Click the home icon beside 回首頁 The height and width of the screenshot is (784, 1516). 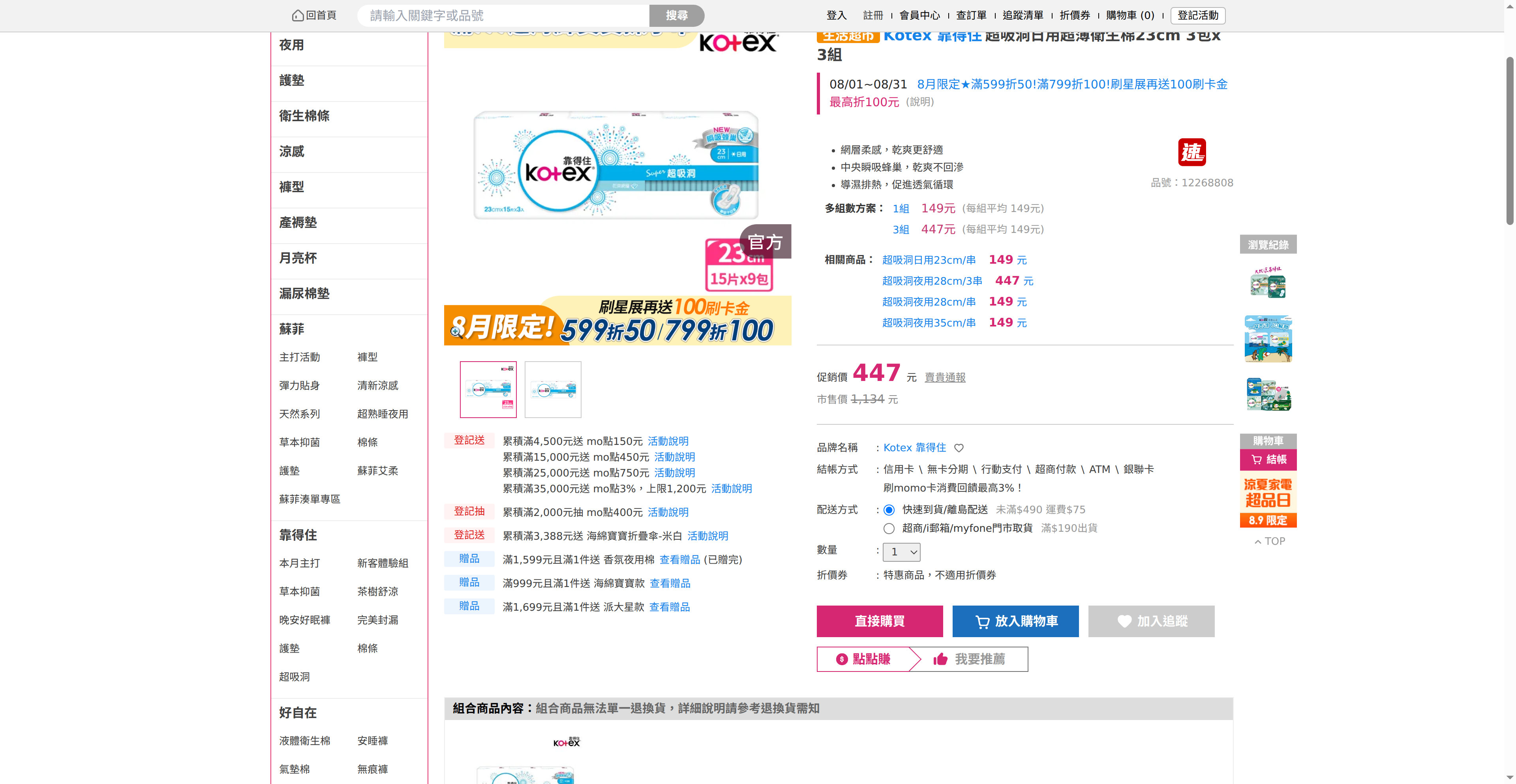click(298, 15)
